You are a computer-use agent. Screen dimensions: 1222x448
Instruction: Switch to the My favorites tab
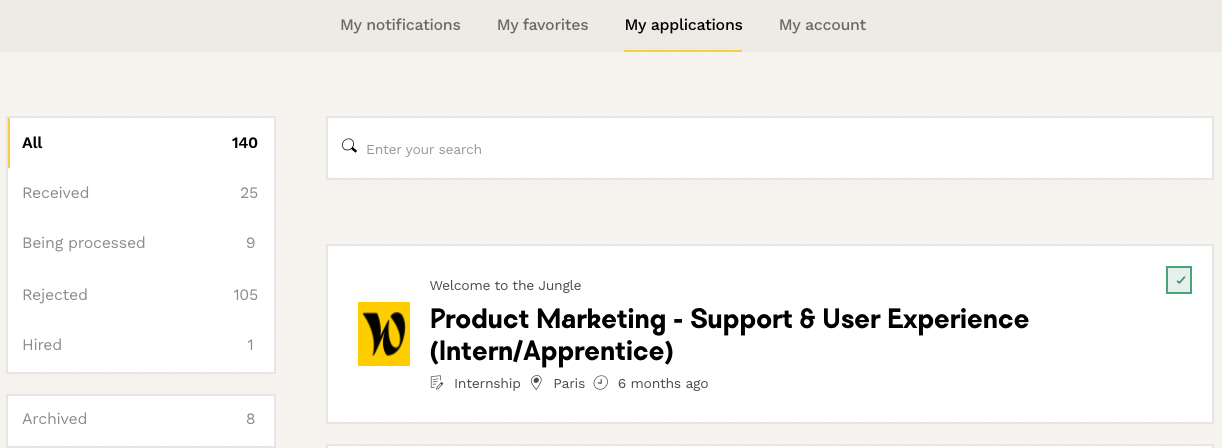542,25
